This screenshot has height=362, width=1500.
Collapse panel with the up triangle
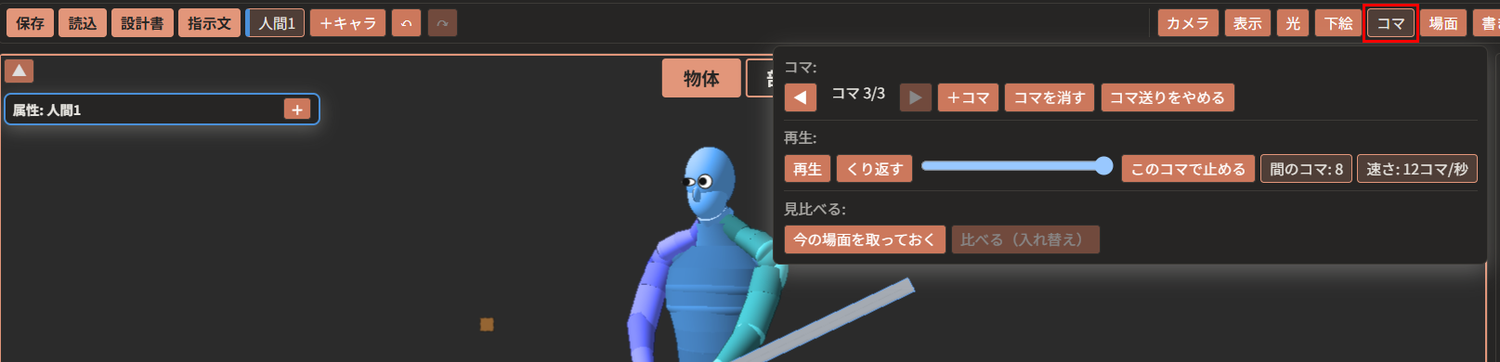(20, 71)
